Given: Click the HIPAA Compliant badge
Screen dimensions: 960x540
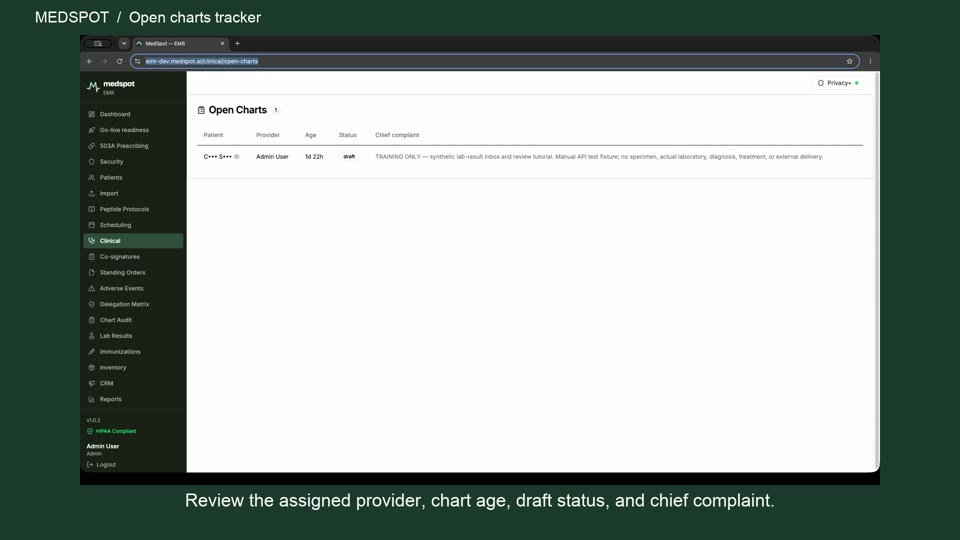Looking at the screenshot, I should (111, 431).
